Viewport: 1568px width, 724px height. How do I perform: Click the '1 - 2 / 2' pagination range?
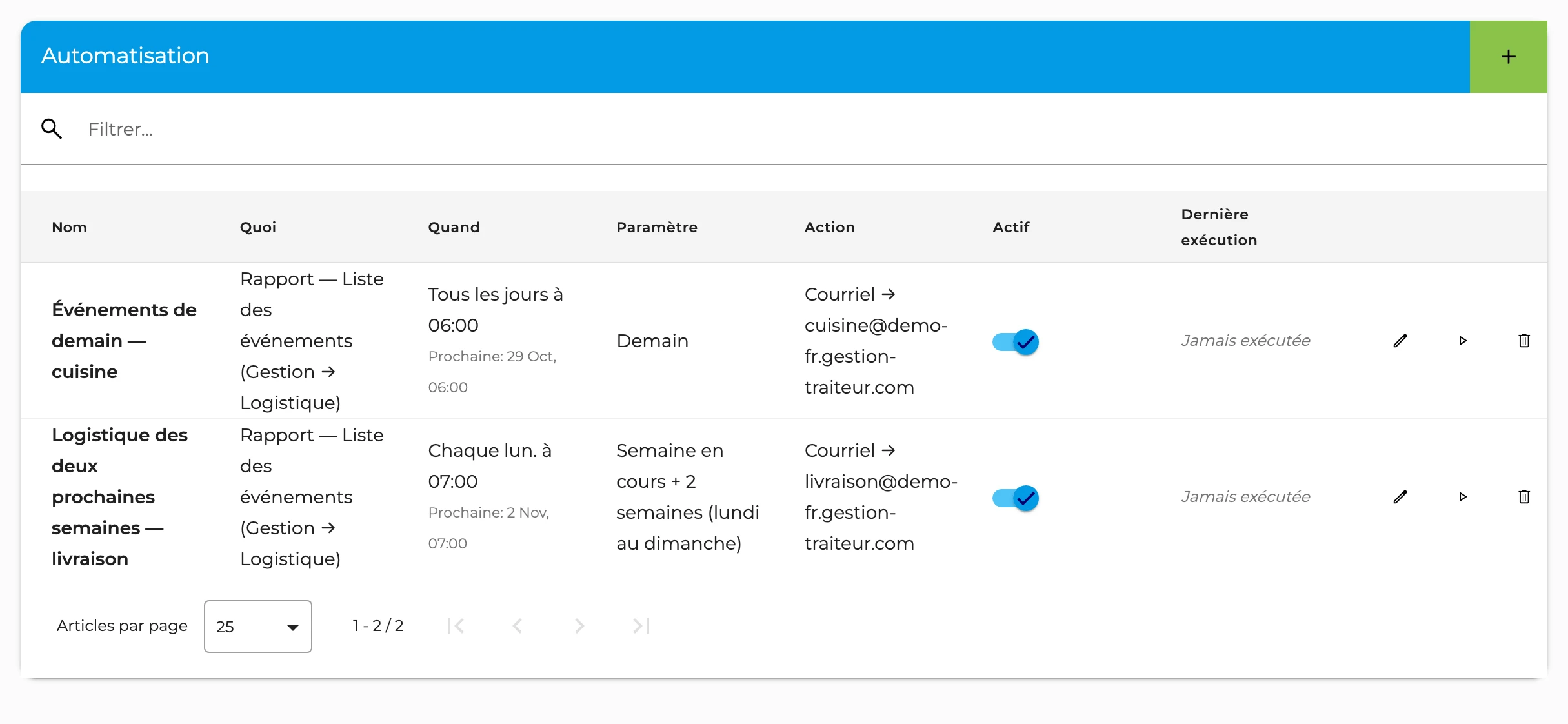(x=378, y=626)
